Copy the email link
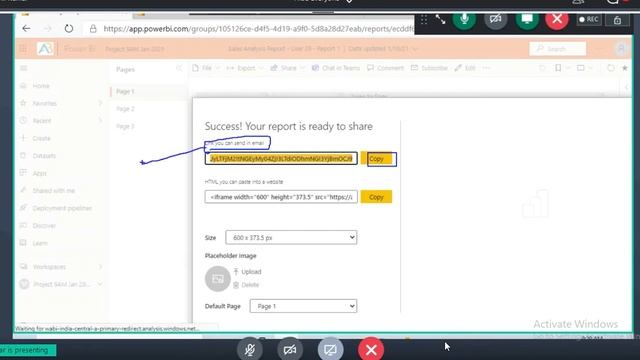640x360 pixels. pyautogui.click(x=376, y=159)
